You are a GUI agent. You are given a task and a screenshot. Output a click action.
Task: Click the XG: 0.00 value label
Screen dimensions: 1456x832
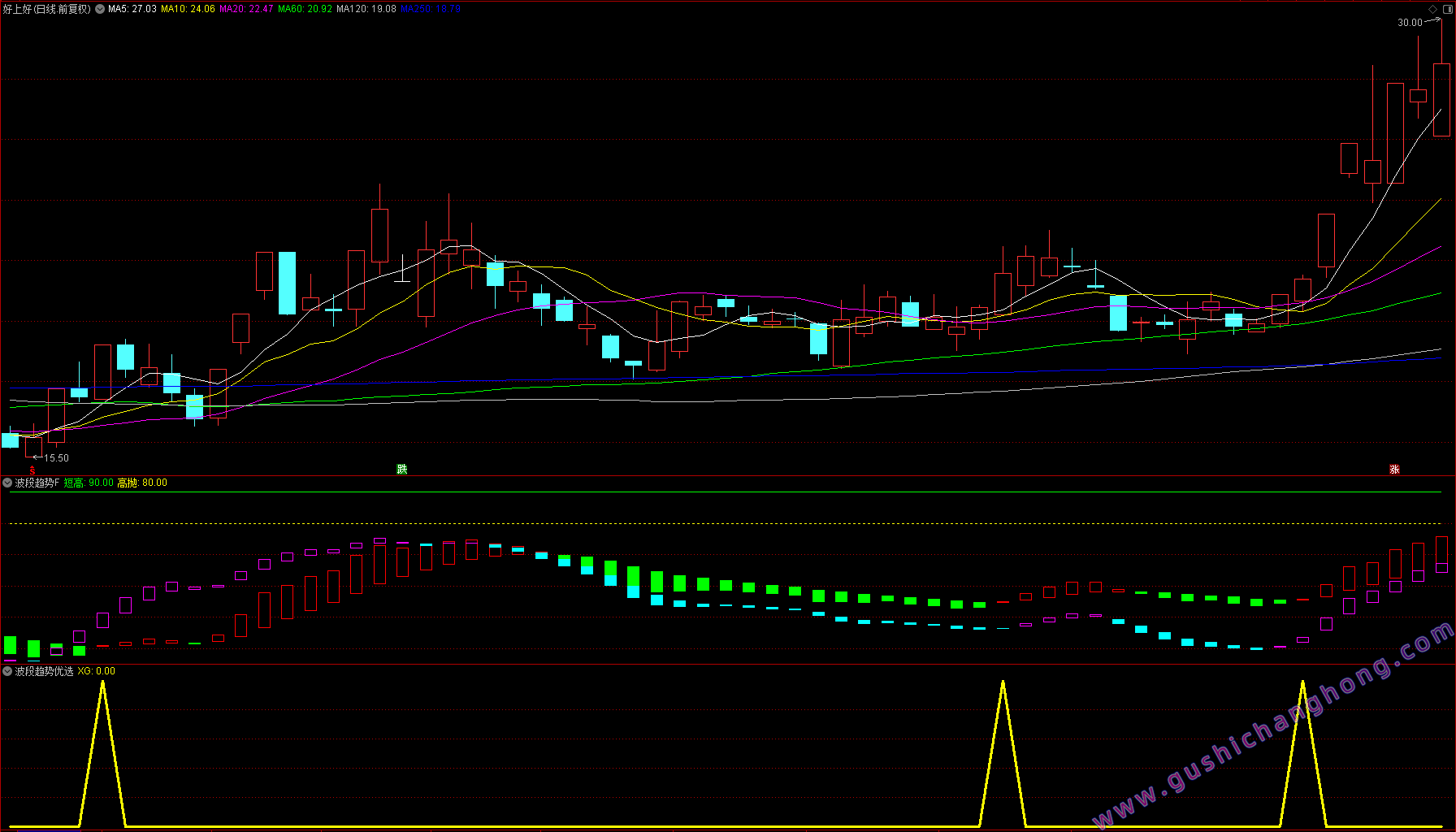[x=97, y=671]
